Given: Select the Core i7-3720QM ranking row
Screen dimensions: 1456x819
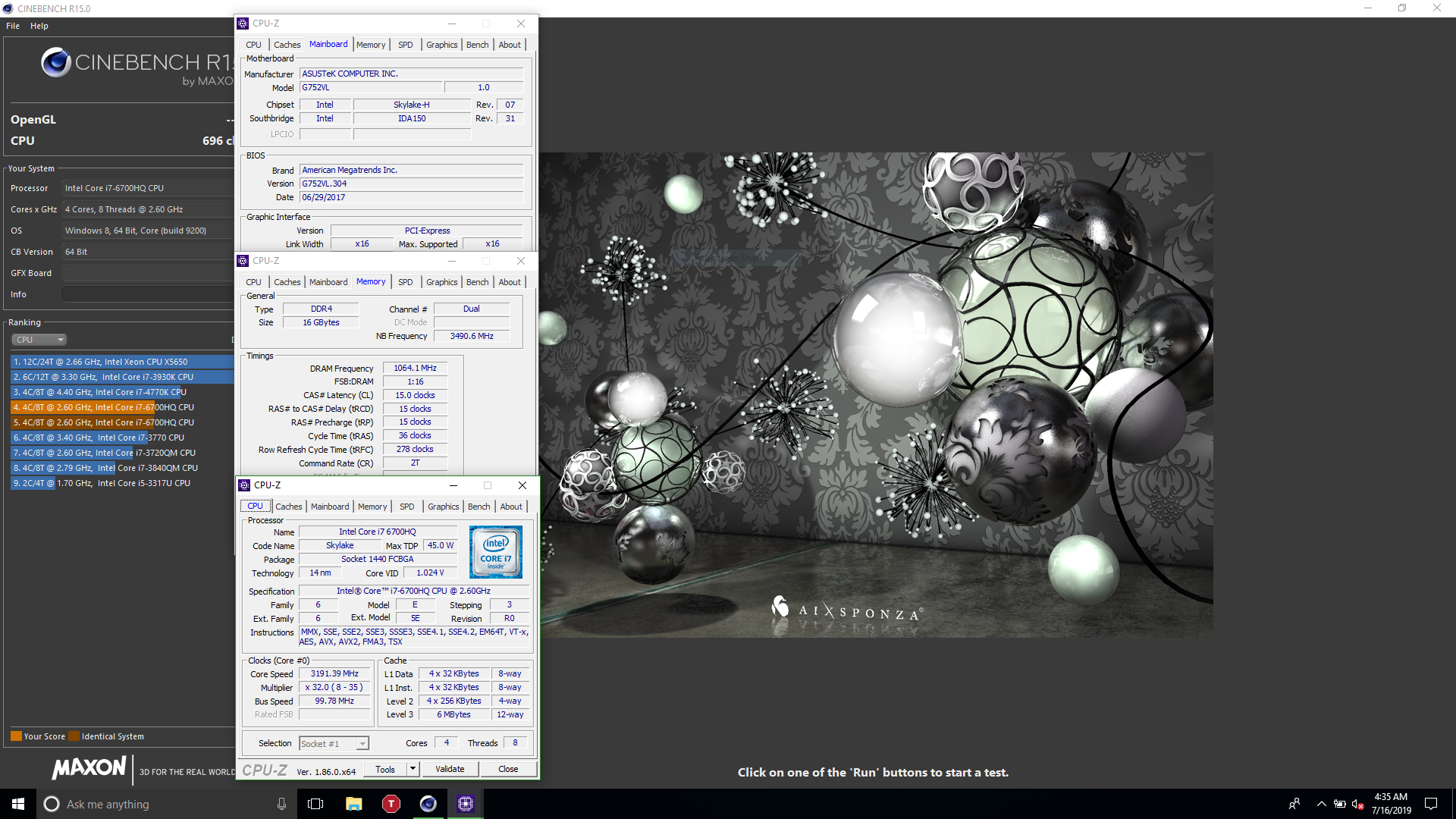Looking at the screenshot, I should pyautogui.click(x=122, y=453).
